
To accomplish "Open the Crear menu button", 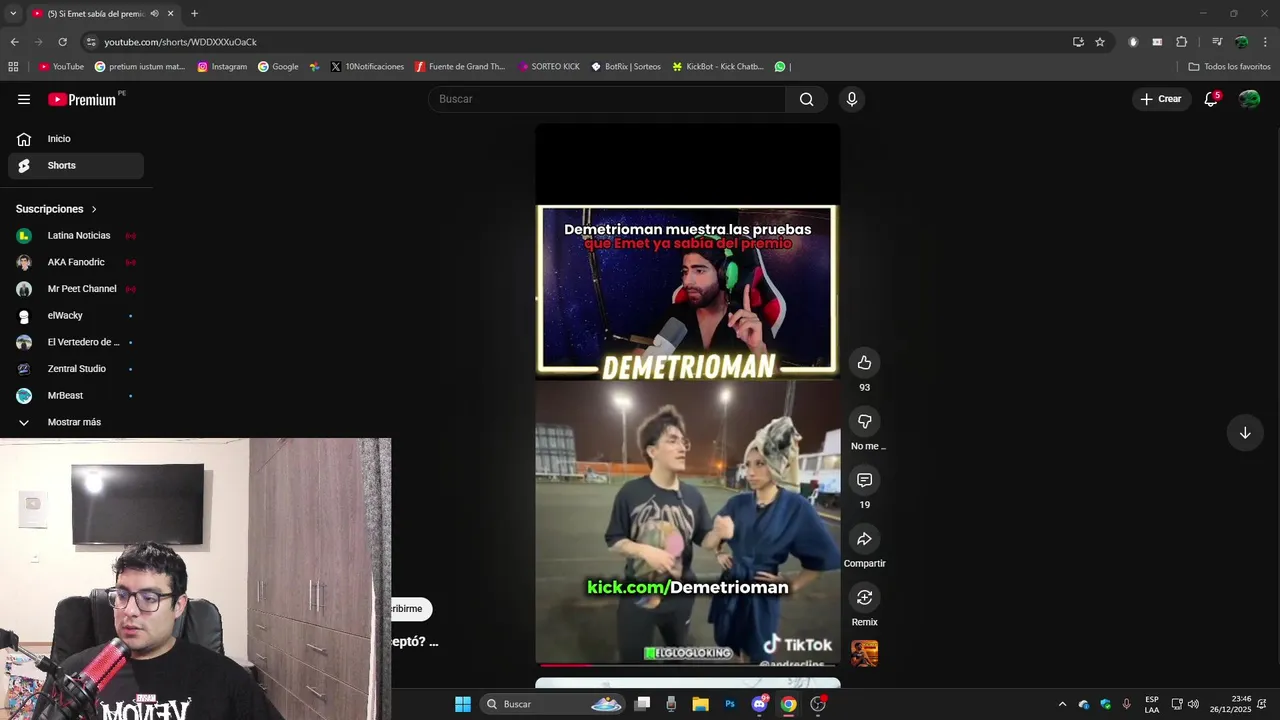I will pyautogui.click(x=1161, y=99).
